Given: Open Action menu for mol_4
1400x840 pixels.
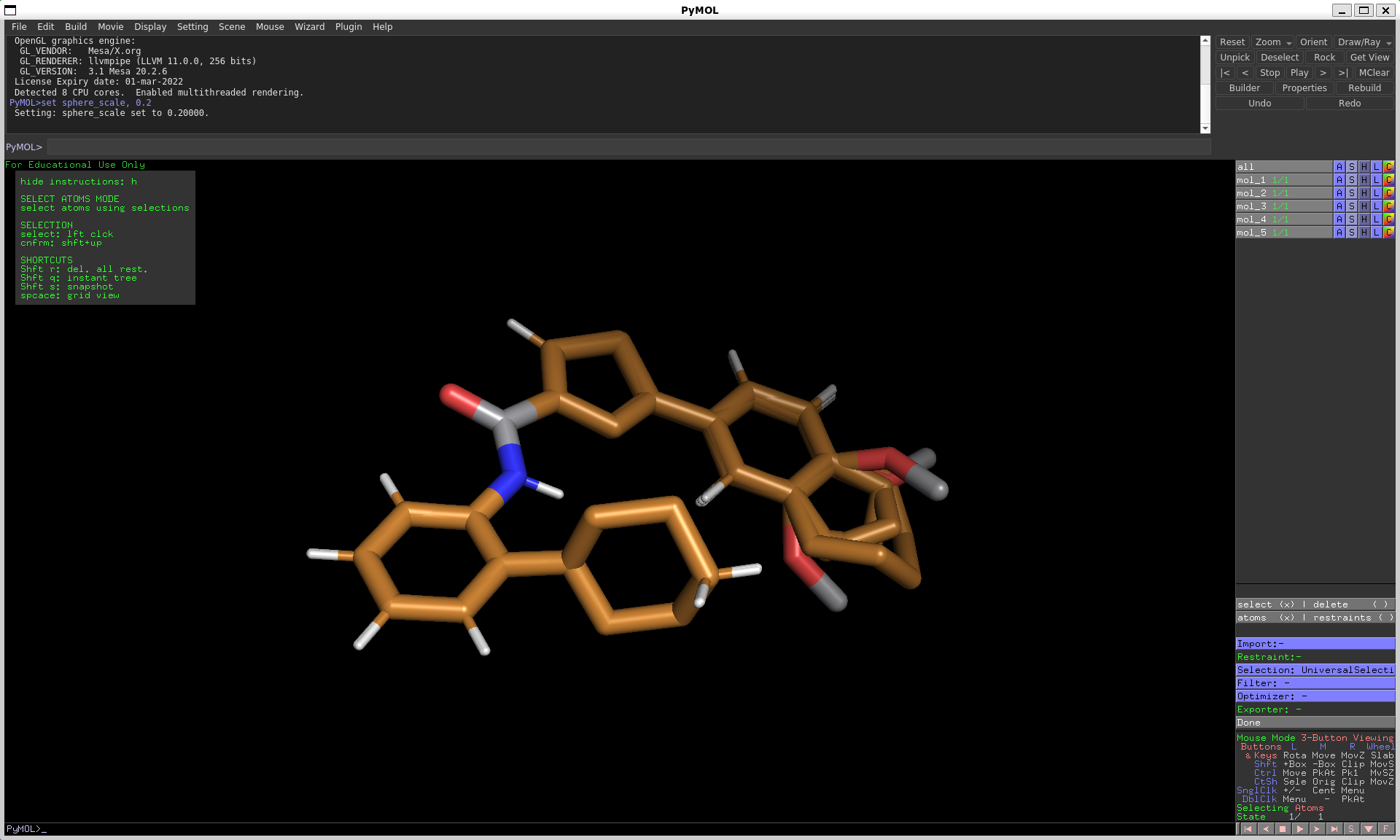Looking at the screenshot, I should (1339, 219).
